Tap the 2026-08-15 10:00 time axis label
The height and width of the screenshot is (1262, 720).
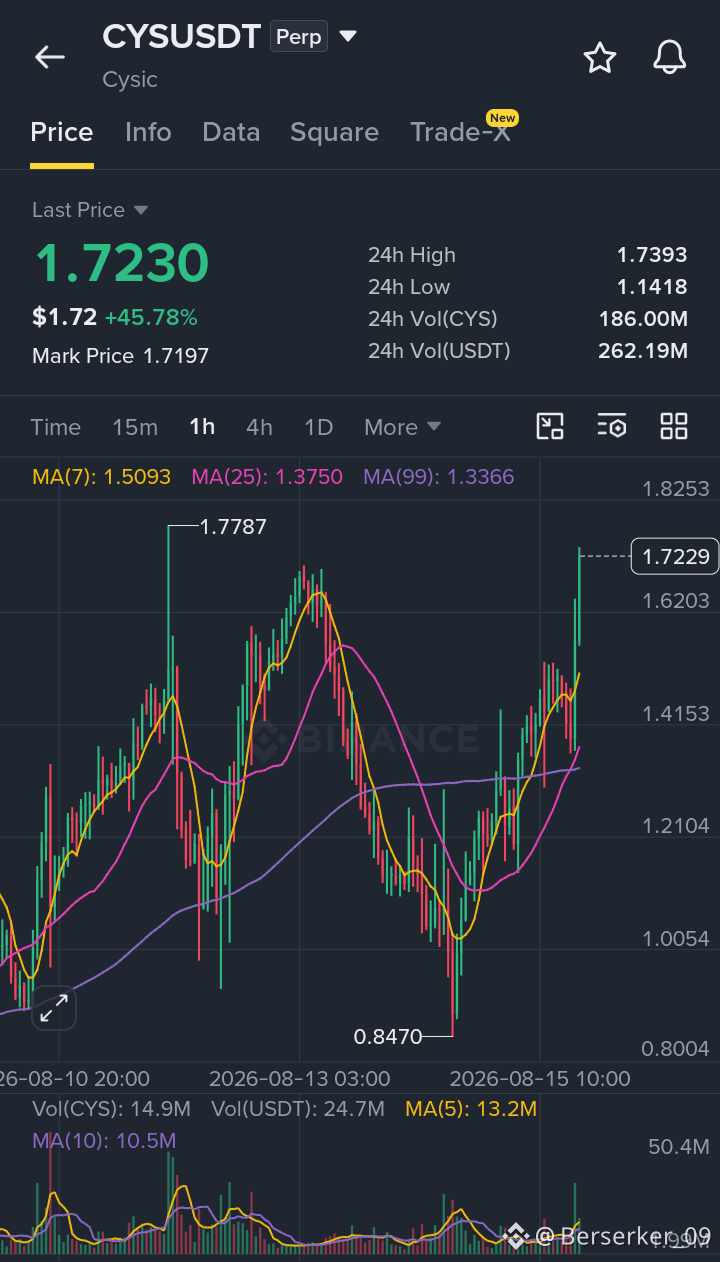[540, 1078]
